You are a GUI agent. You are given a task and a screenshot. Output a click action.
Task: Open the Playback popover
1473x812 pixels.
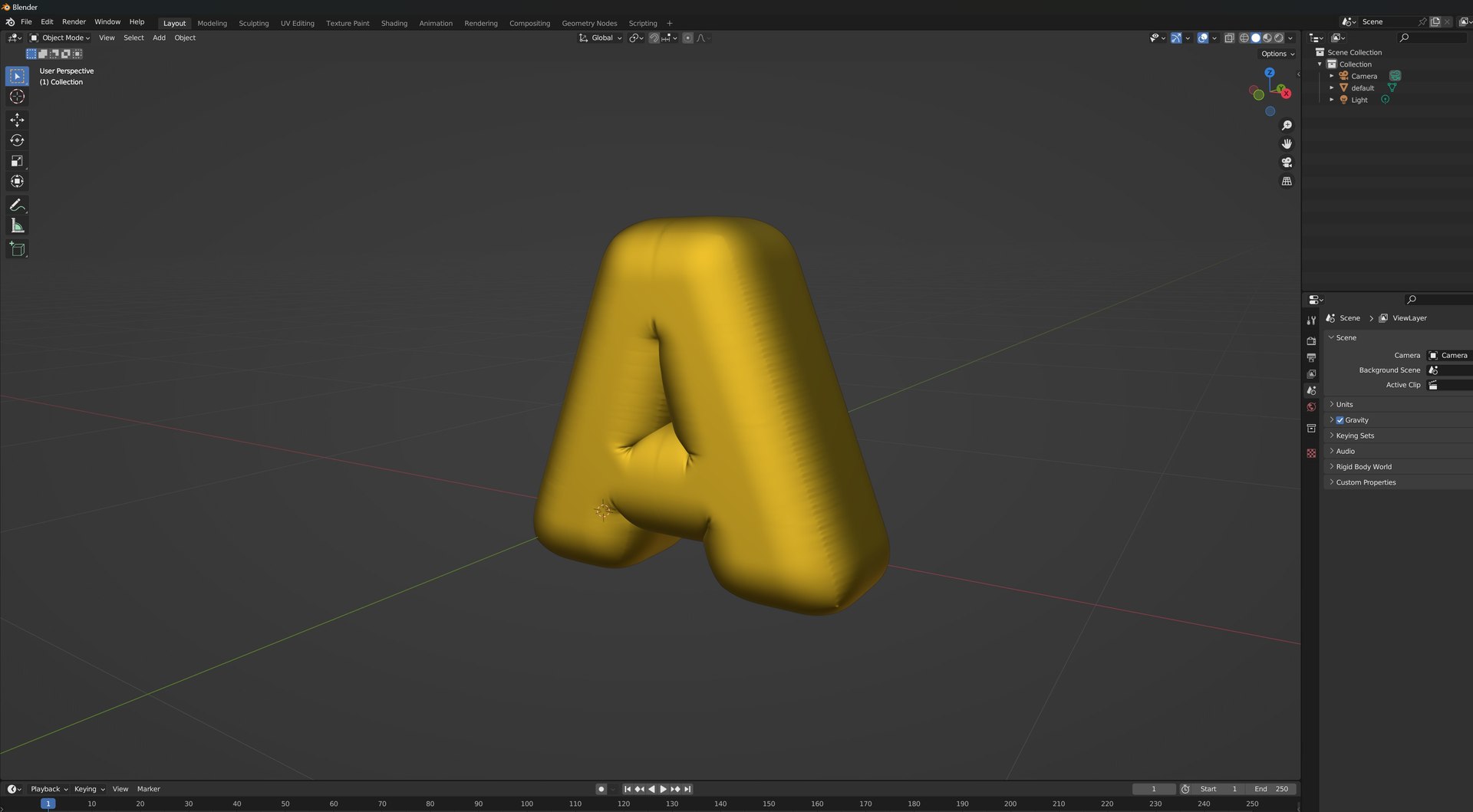[x=48, y=789]
